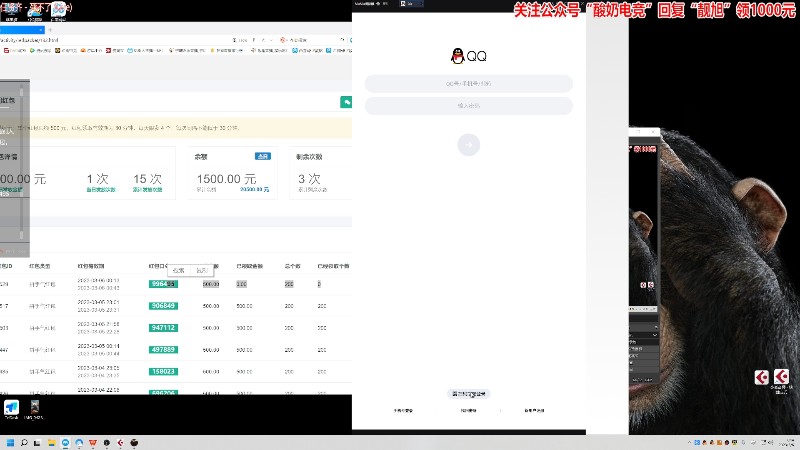800x450 pixels.
Task: Expand the system tray hidden icons chevron
Action: point(689,442)
